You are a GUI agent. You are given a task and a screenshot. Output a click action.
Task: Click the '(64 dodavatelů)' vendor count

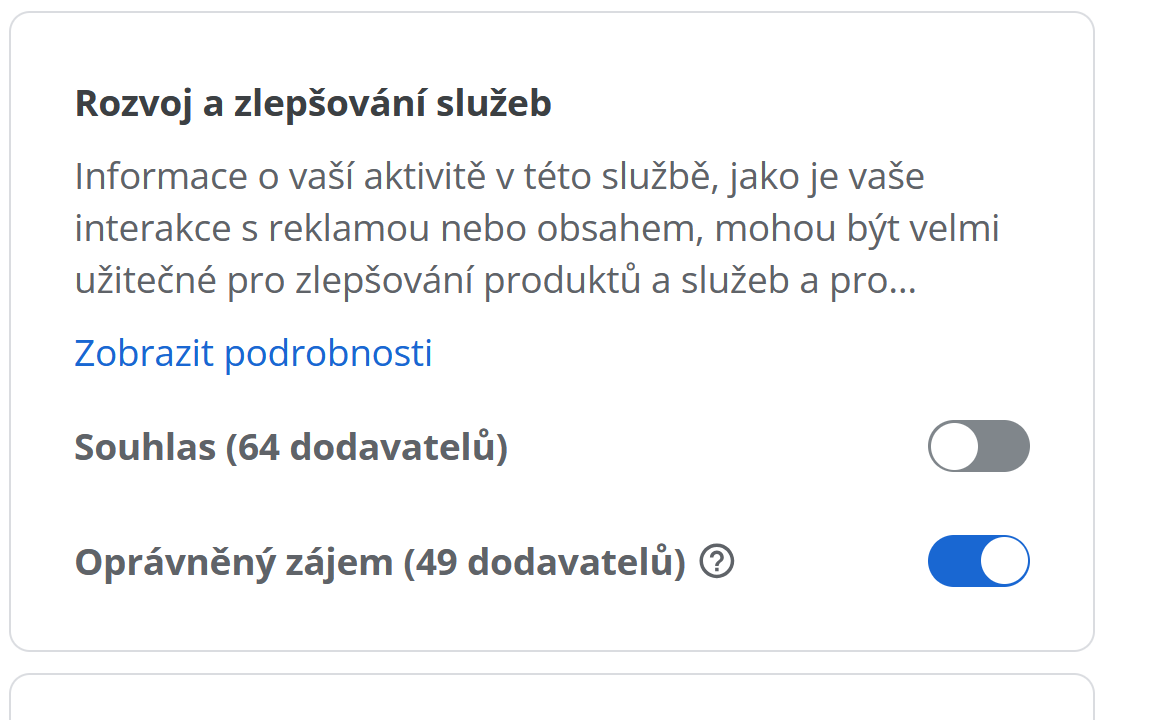[367, 448]
